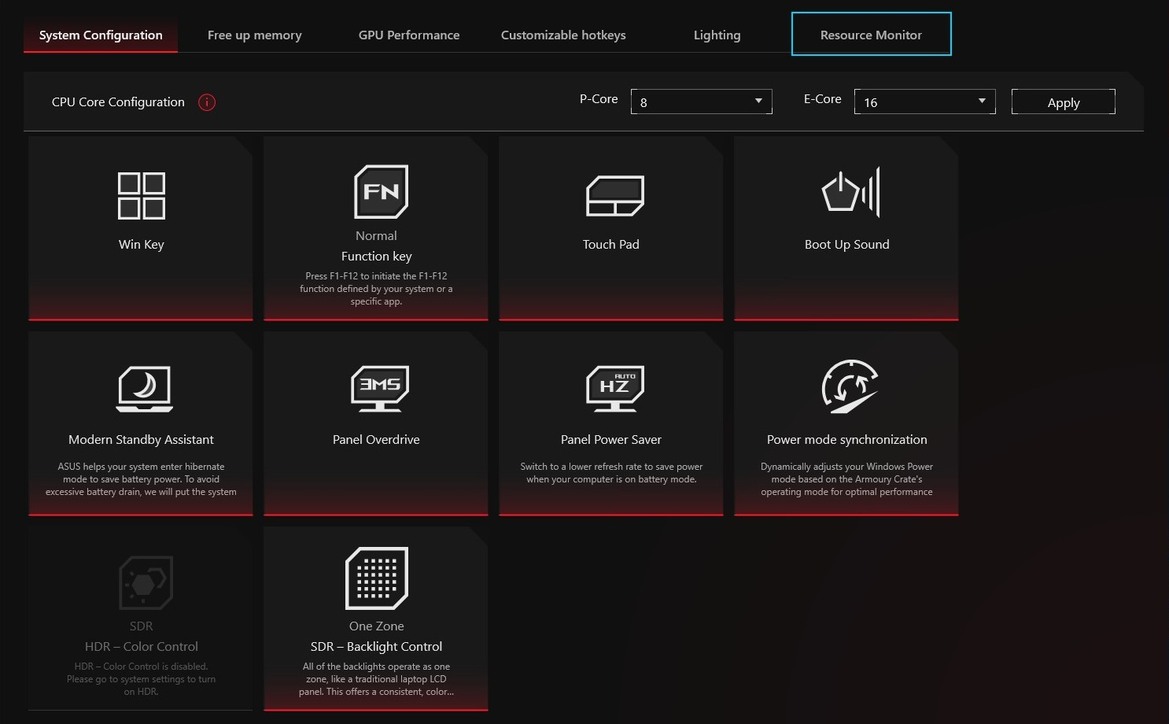Click the Panel Overdrive 3MS monitor icon
This screenshot has width=1169, height=724.
380,388
